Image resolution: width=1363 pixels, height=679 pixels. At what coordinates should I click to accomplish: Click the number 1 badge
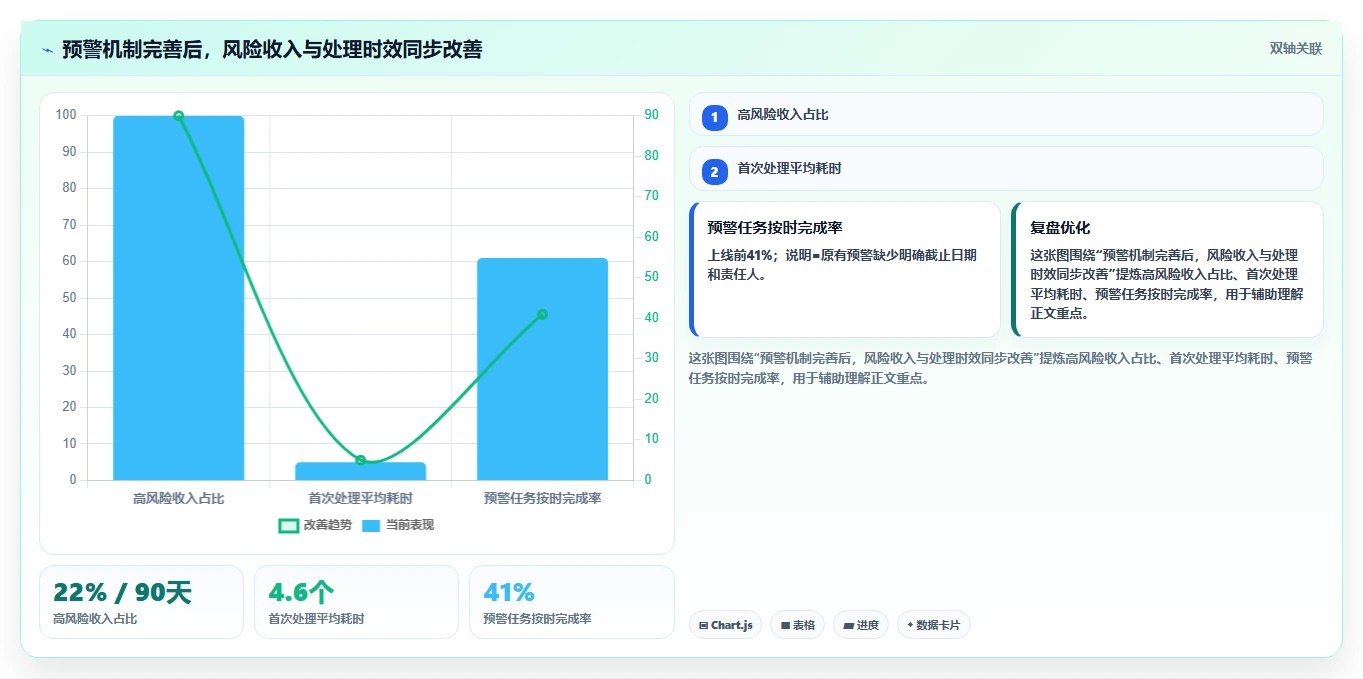pos(714,117)
